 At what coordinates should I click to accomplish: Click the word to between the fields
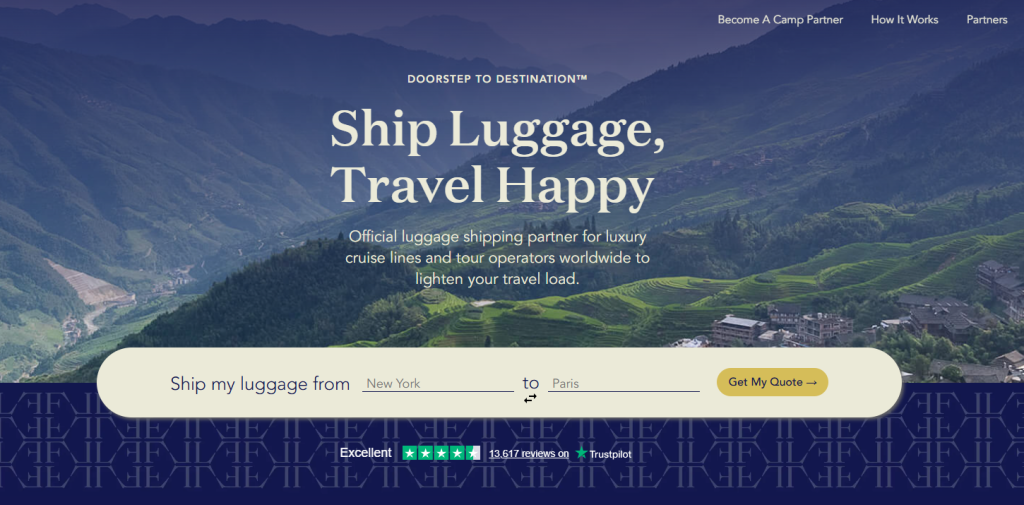coord(531,383)
